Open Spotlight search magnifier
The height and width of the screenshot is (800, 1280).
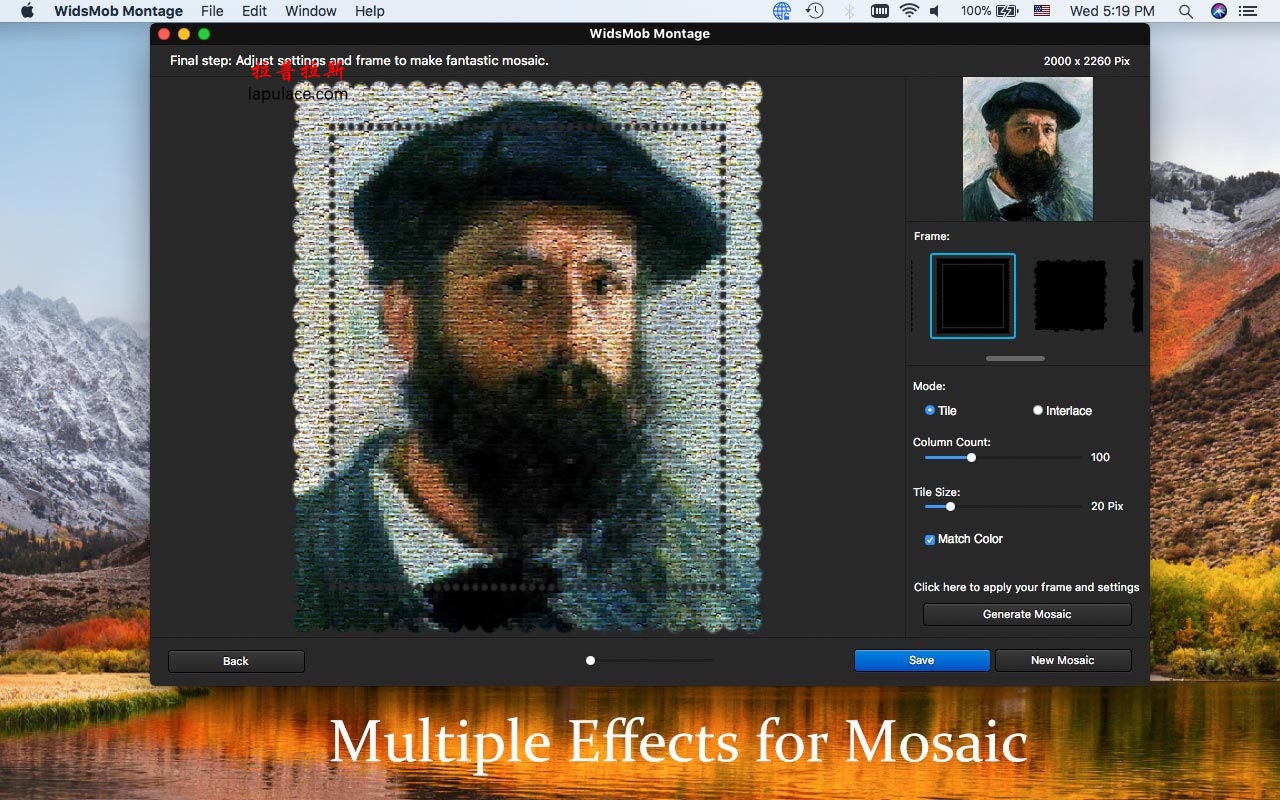coord(1186,11)
